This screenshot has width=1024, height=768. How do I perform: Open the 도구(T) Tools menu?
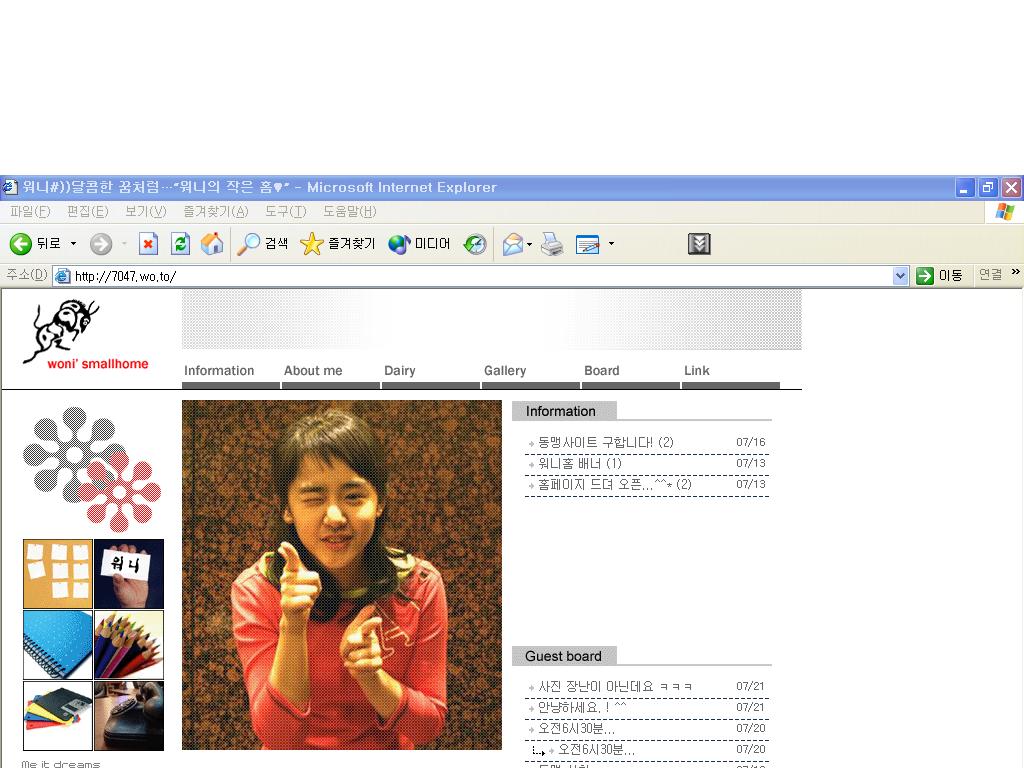click(x=285, y=211)
